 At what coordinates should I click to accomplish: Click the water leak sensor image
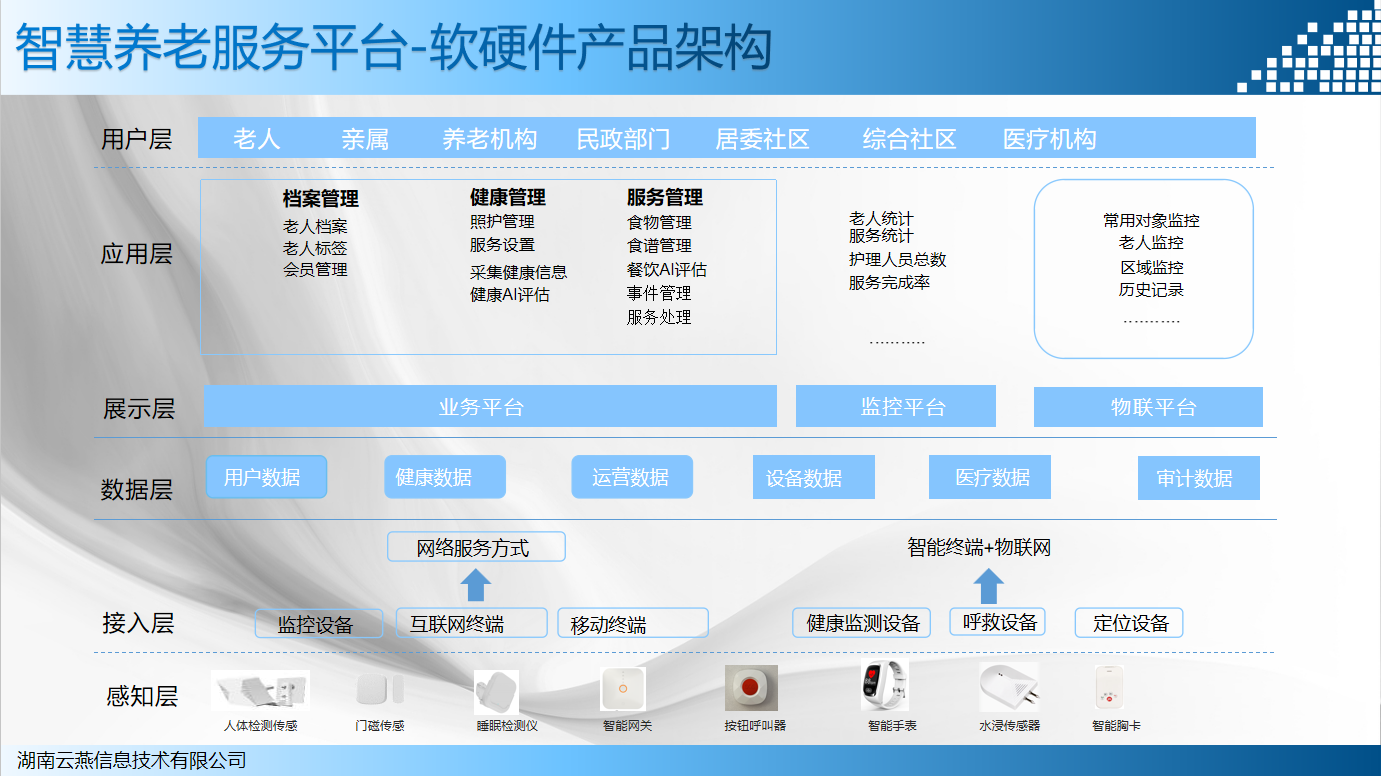click(1009, 687)
